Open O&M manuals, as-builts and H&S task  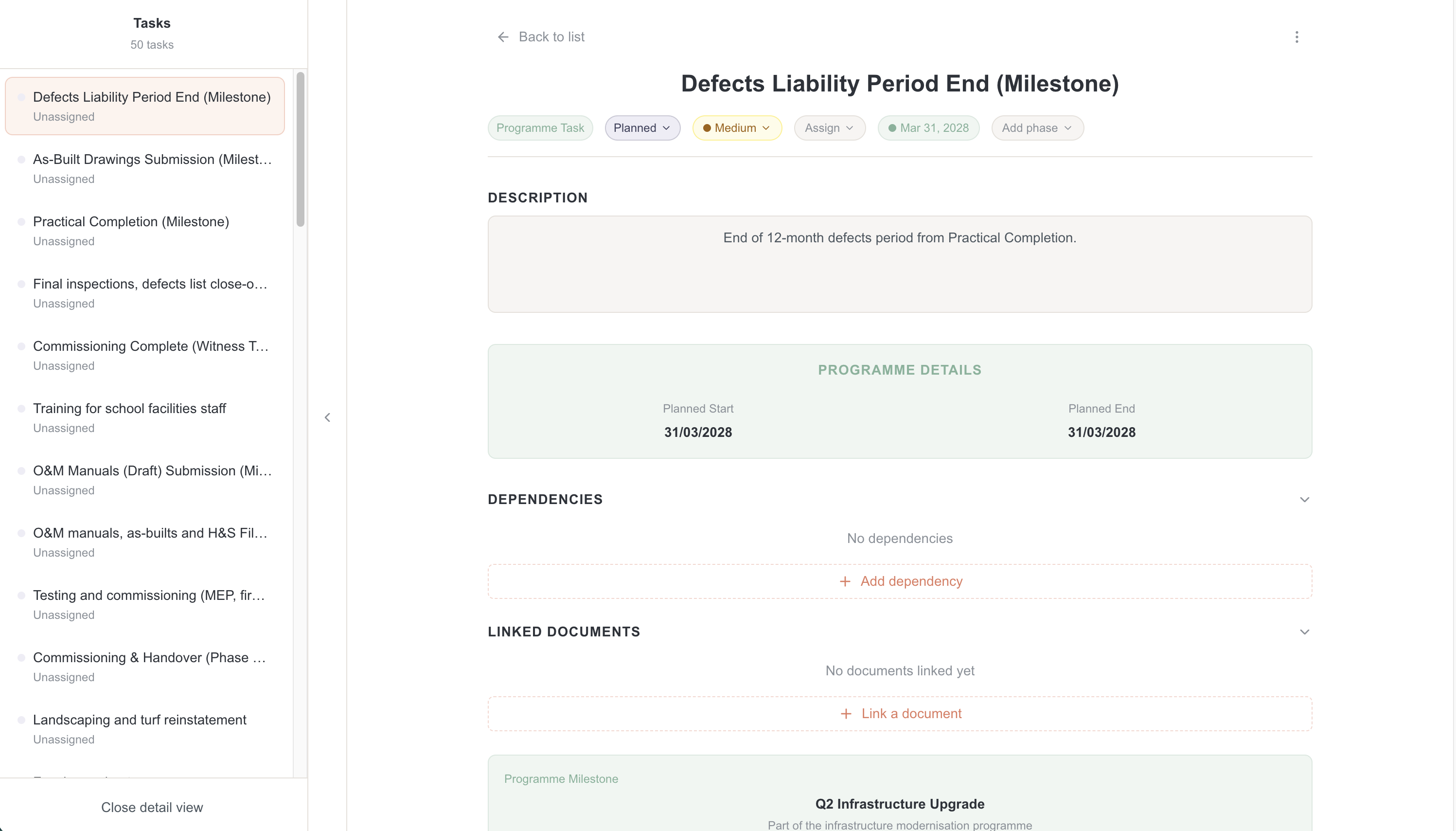tap(145, 542)
